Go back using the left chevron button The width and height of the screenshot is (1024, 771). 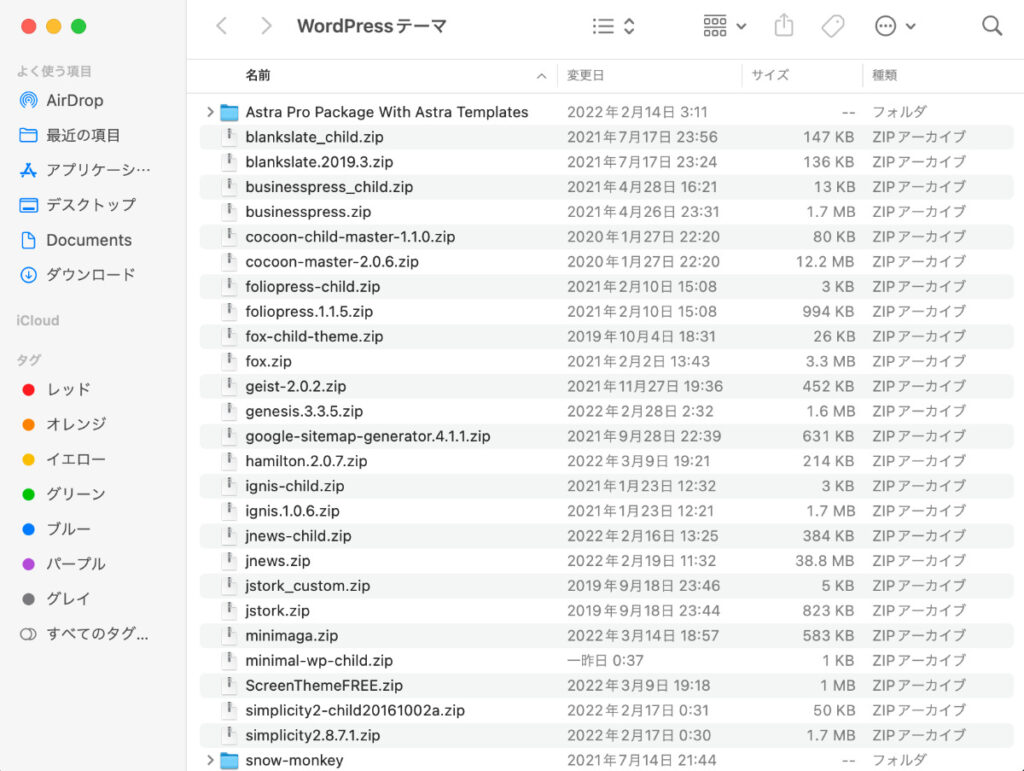coord(222,26)
